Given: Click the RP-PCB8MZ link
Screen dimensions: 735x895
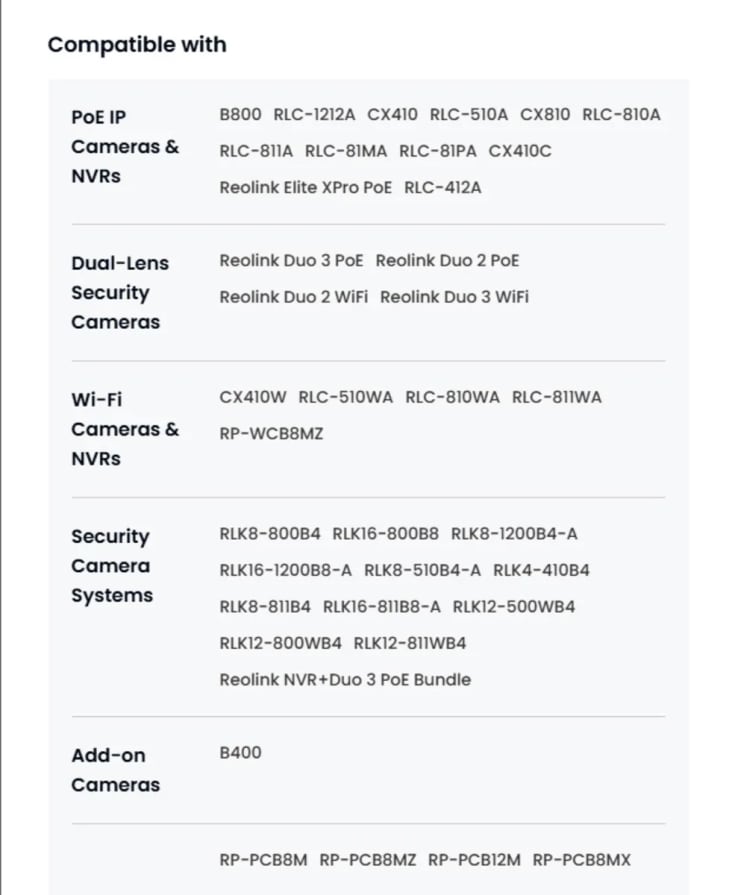Looking at the screenshot, I should click(x=368, y=860).
